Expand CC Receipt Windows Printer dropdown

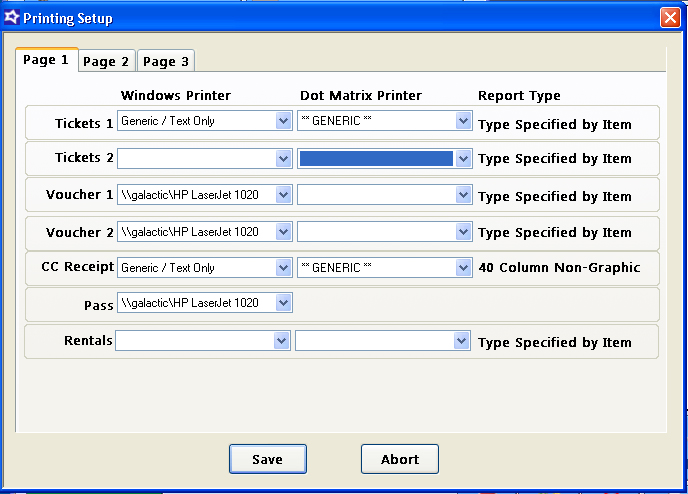pyautogui.click(x=283, y=268)
